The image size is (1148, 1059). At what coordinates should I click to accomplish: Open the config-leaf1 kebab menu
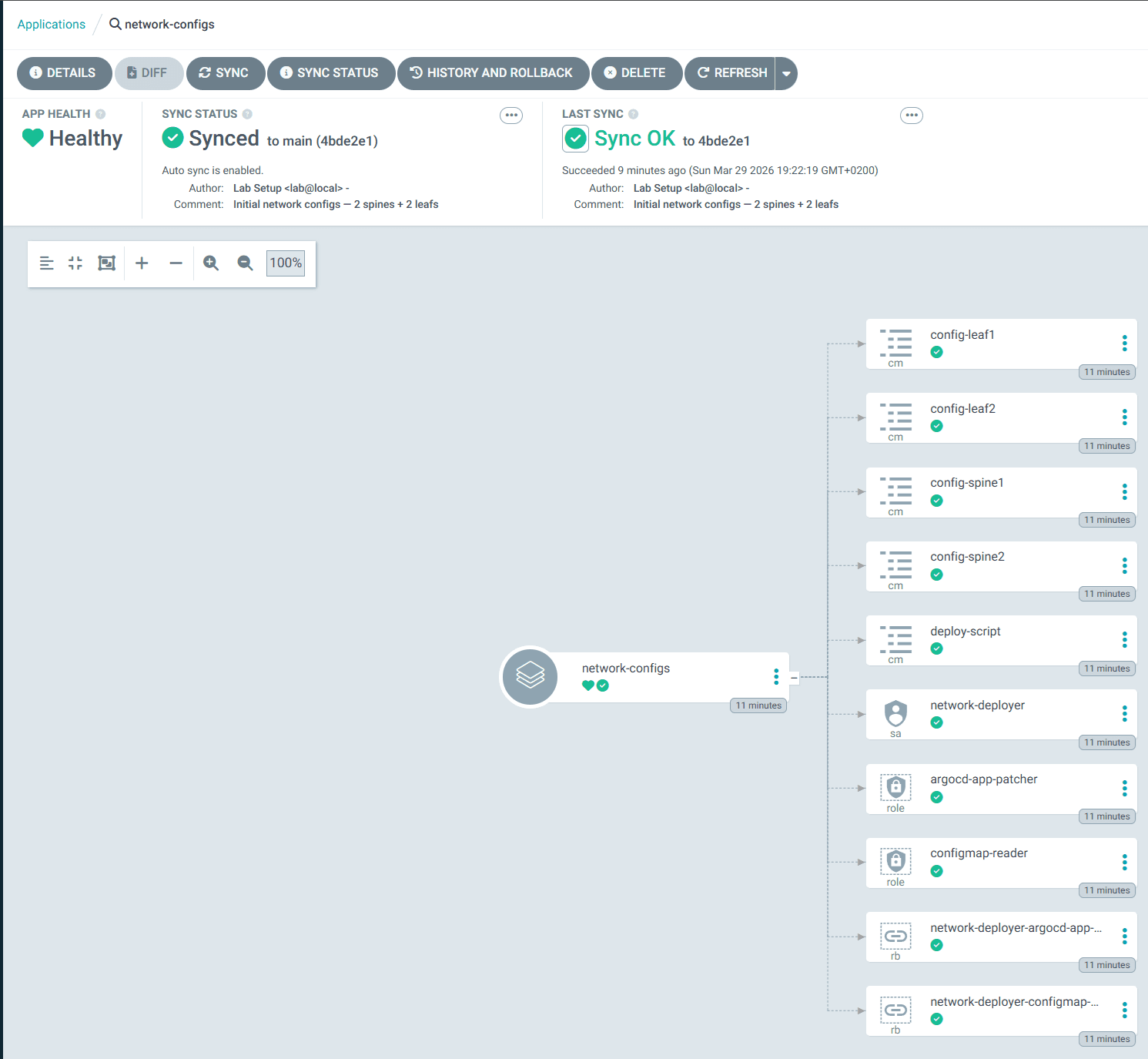(1124, 343)
